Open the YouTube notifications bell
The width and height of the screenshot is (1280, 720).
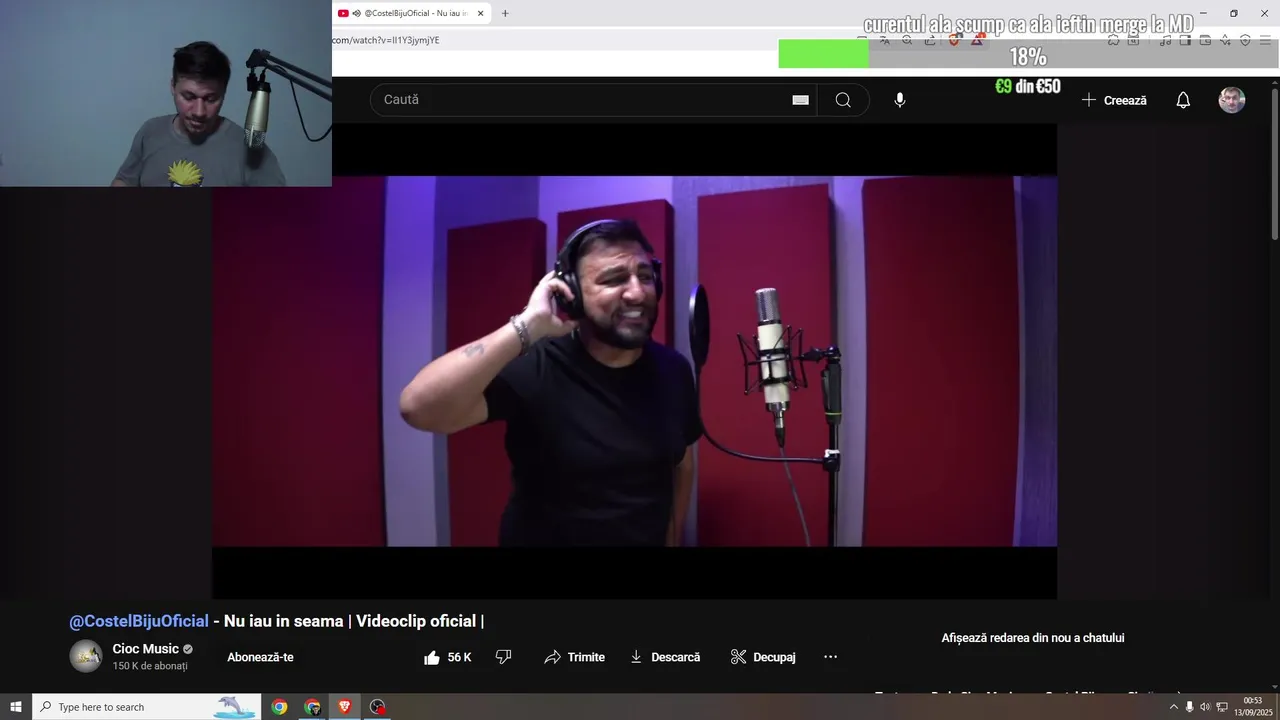point(1183,100)
